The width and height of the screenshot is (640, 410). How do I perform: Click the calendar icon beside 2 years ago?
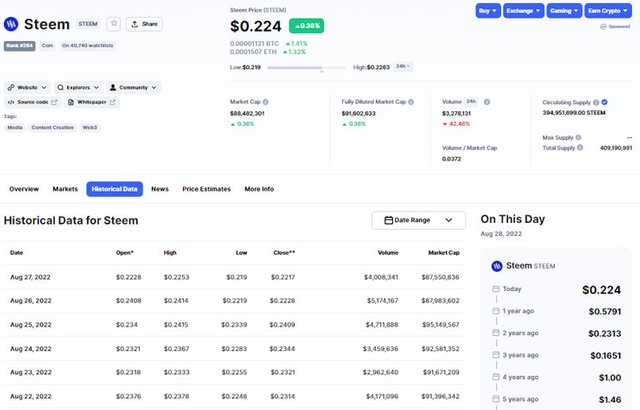coord(496,333)
